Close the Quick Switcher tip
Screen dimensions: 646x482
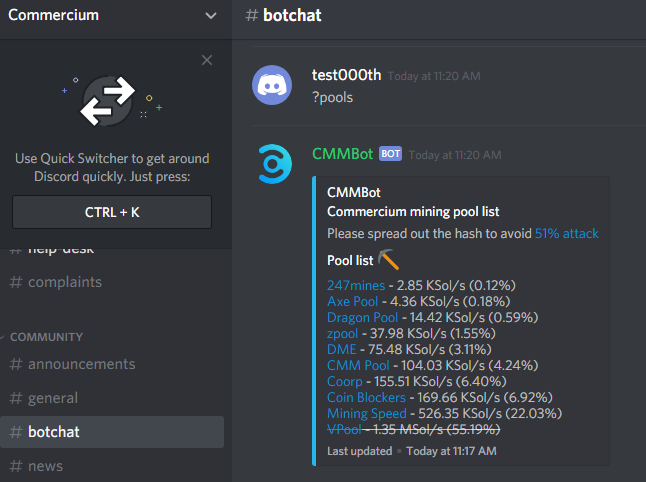coord(207,60)
